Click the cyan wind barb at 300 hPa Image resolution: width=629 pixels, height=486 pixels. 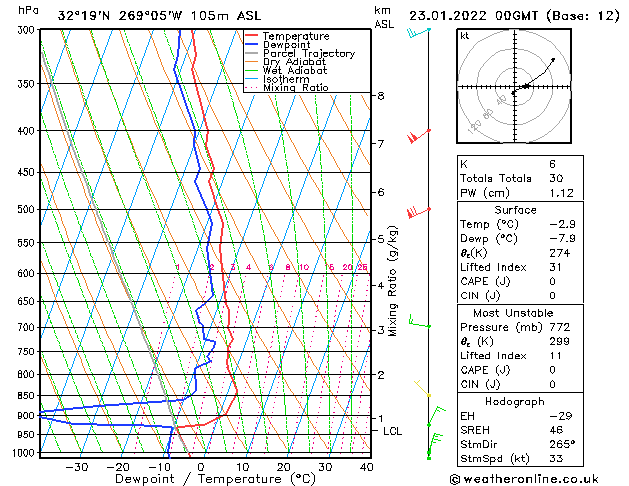click(x=418, y=32)
